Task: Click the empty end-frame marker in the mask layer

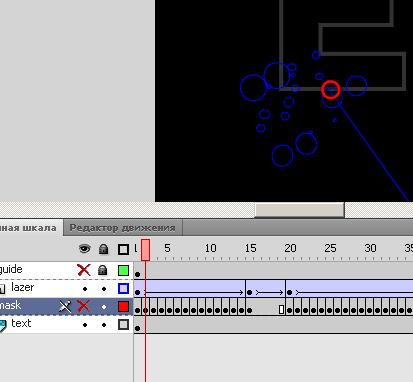Action: [x=281, y=310]
